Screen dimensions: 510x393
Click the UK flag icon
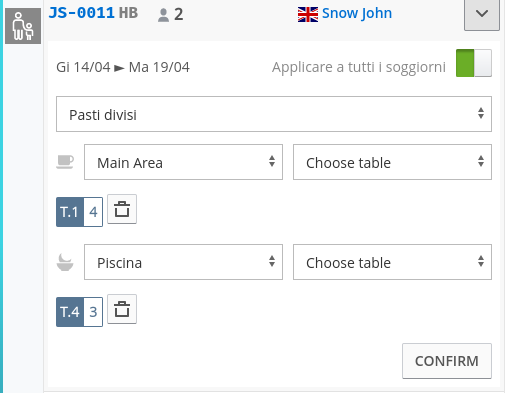[x=308, y=15]
